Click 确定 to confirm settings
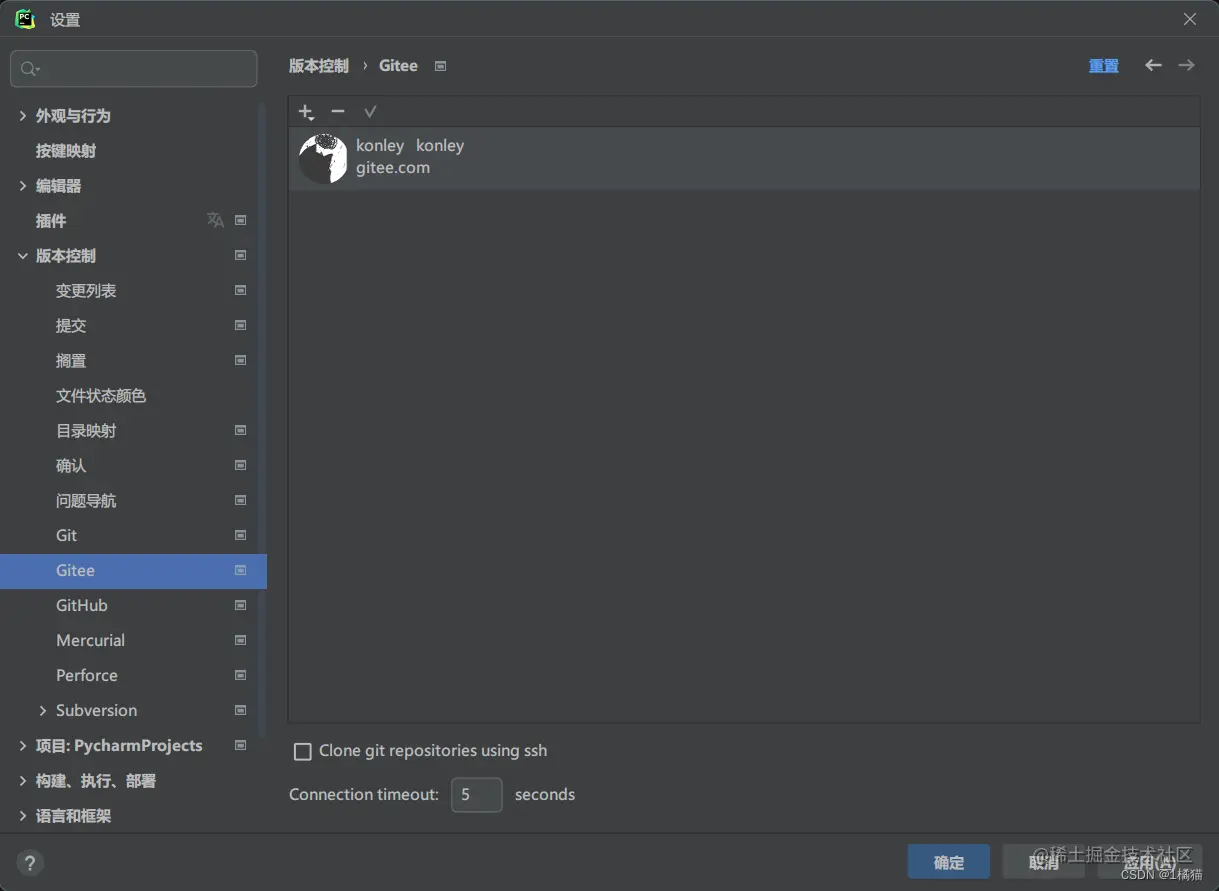The width and height of the screenshot is (1219, 891). [x=949, y=862]
